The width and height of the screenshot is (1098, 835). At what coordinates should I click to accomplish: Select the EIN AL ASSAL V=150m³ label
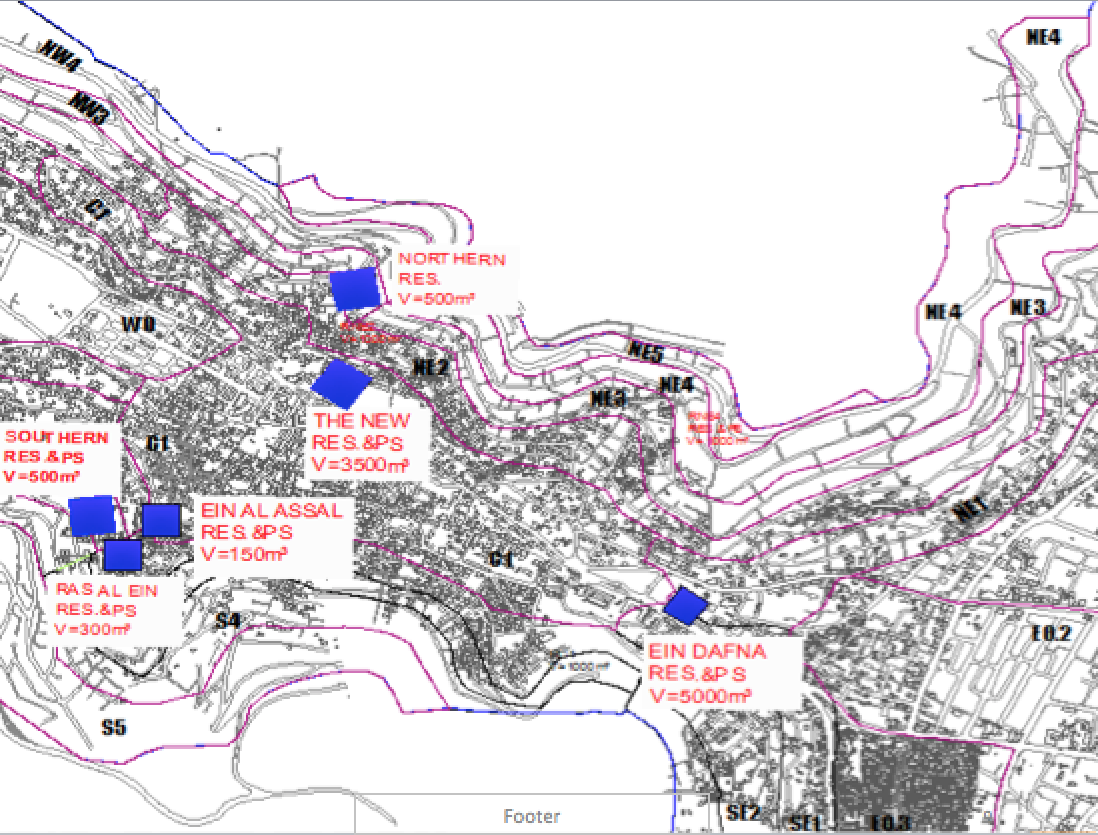click(272, 531)
